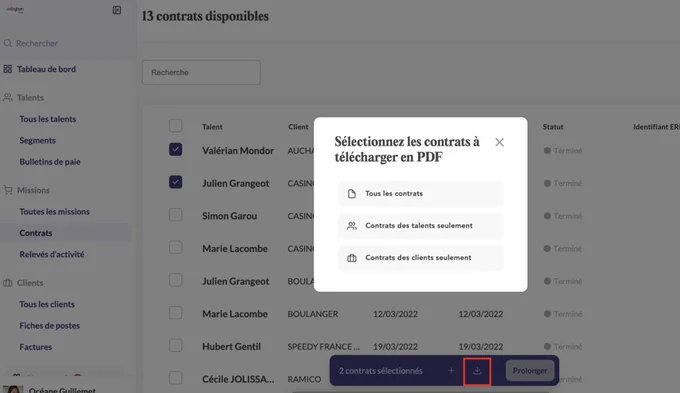This screenshot has width=680, height=393.
Task: Open Tableau de bord menu item
Action: (x=46, y=69)
